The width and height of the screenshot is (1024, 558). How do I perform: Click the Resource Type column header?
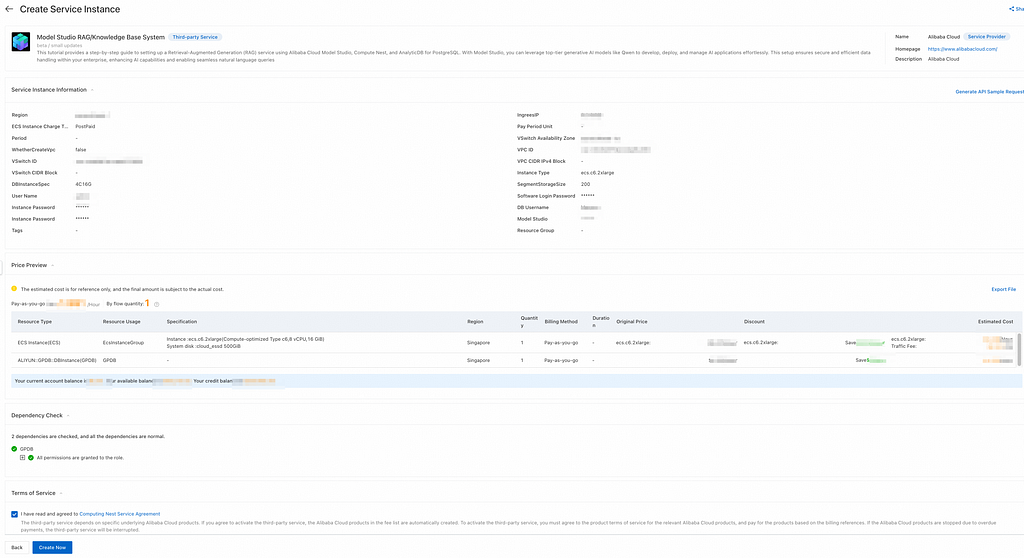point(35,321)
